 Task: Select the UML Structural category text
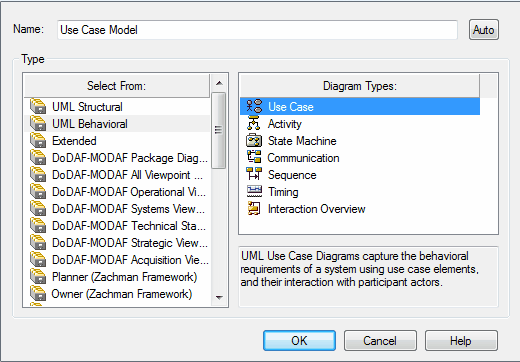click(x=87, y=107)
